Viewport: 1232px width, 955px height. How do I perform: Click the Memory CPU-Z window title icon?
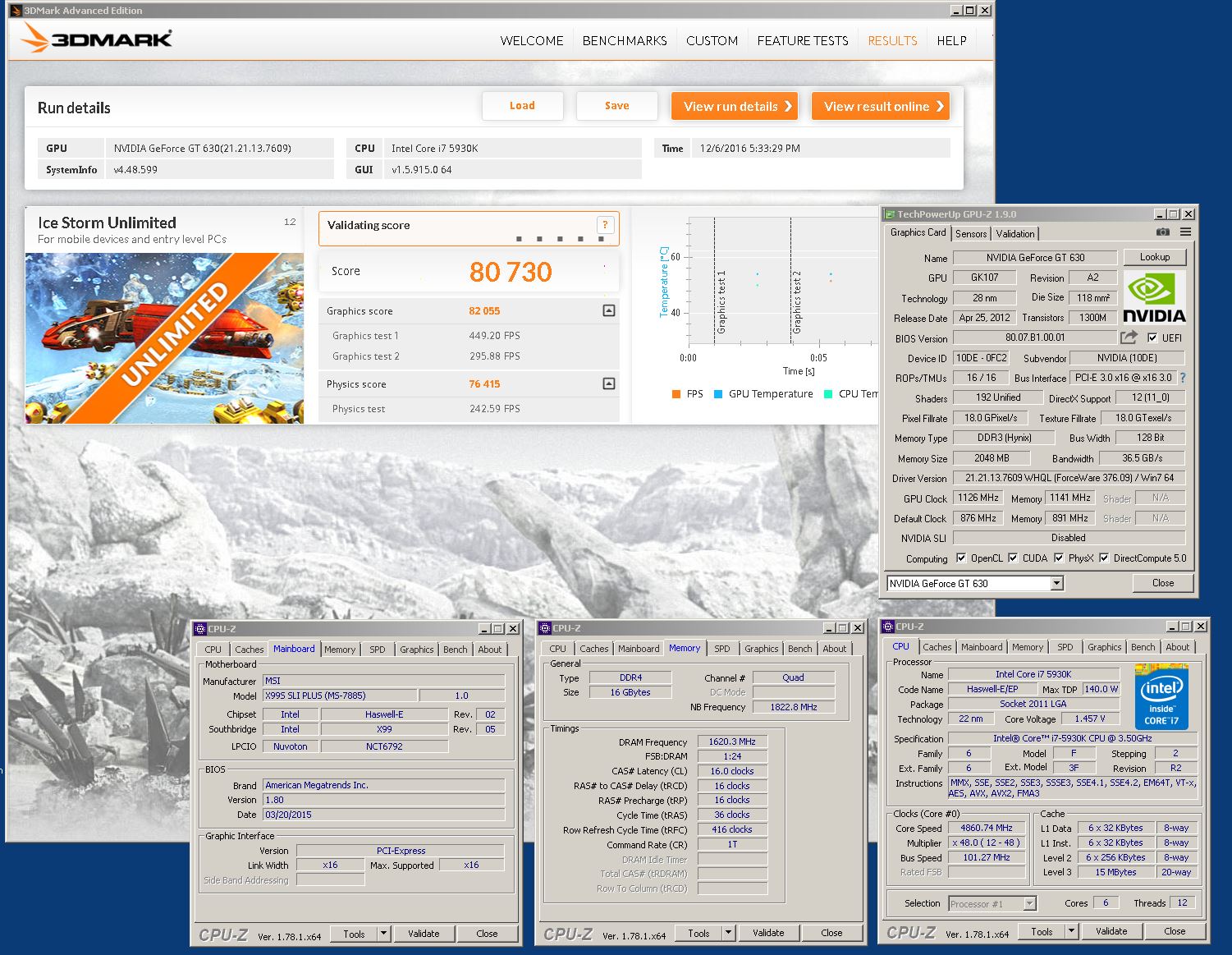click(545, 628)
